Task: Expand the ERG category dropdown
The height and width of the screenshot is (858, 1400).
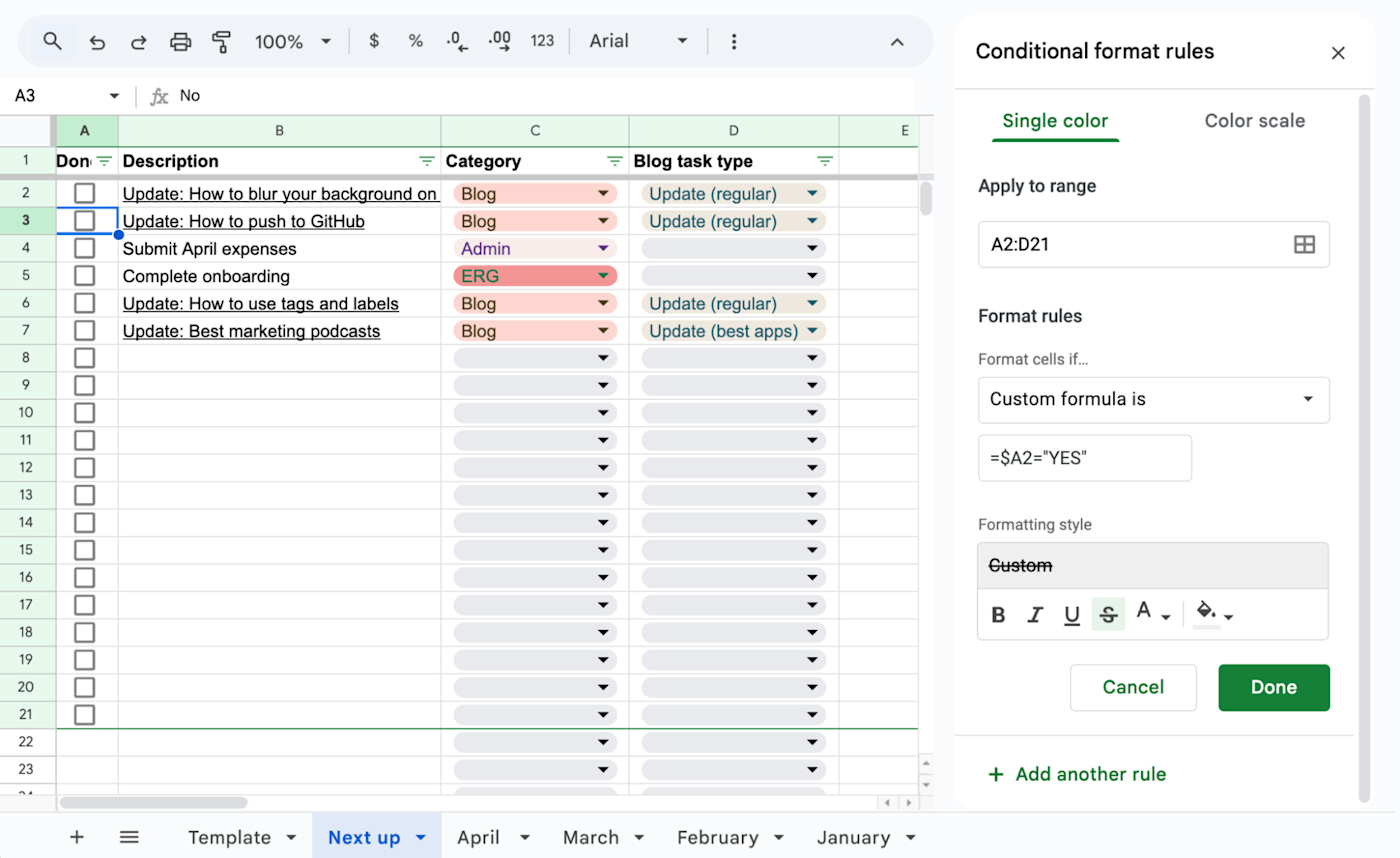Action: (603, 276)
